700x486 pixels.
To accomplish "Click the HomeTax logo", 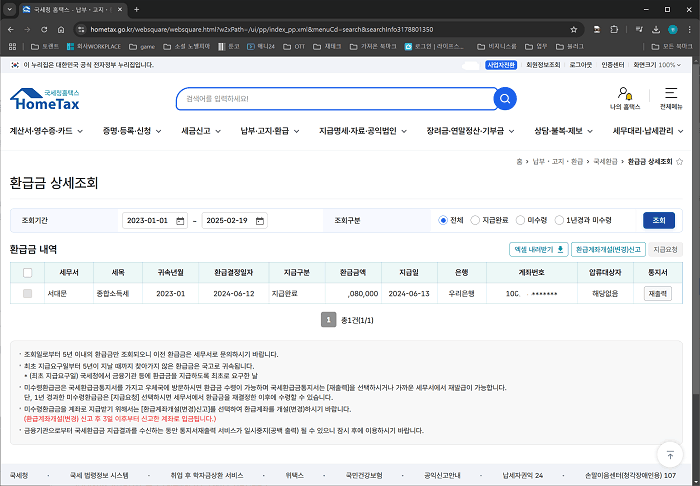I will coord(45,99).
